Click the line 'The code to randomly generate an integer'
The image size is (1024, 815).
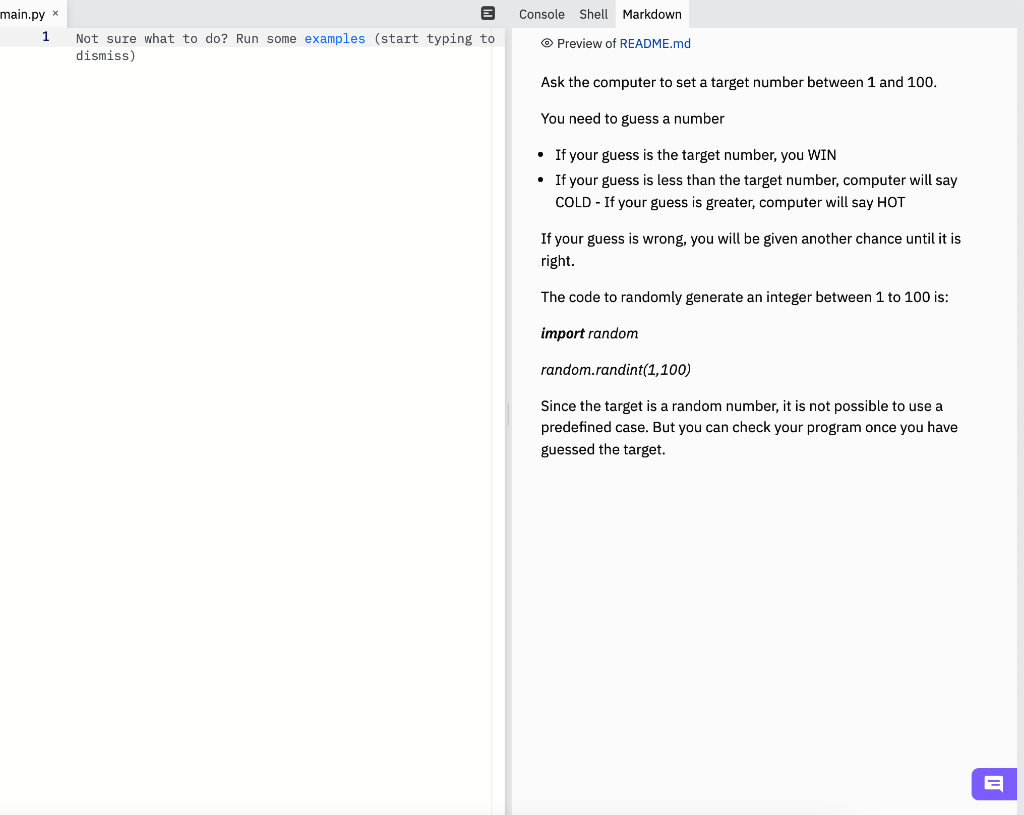coord(744,297)
